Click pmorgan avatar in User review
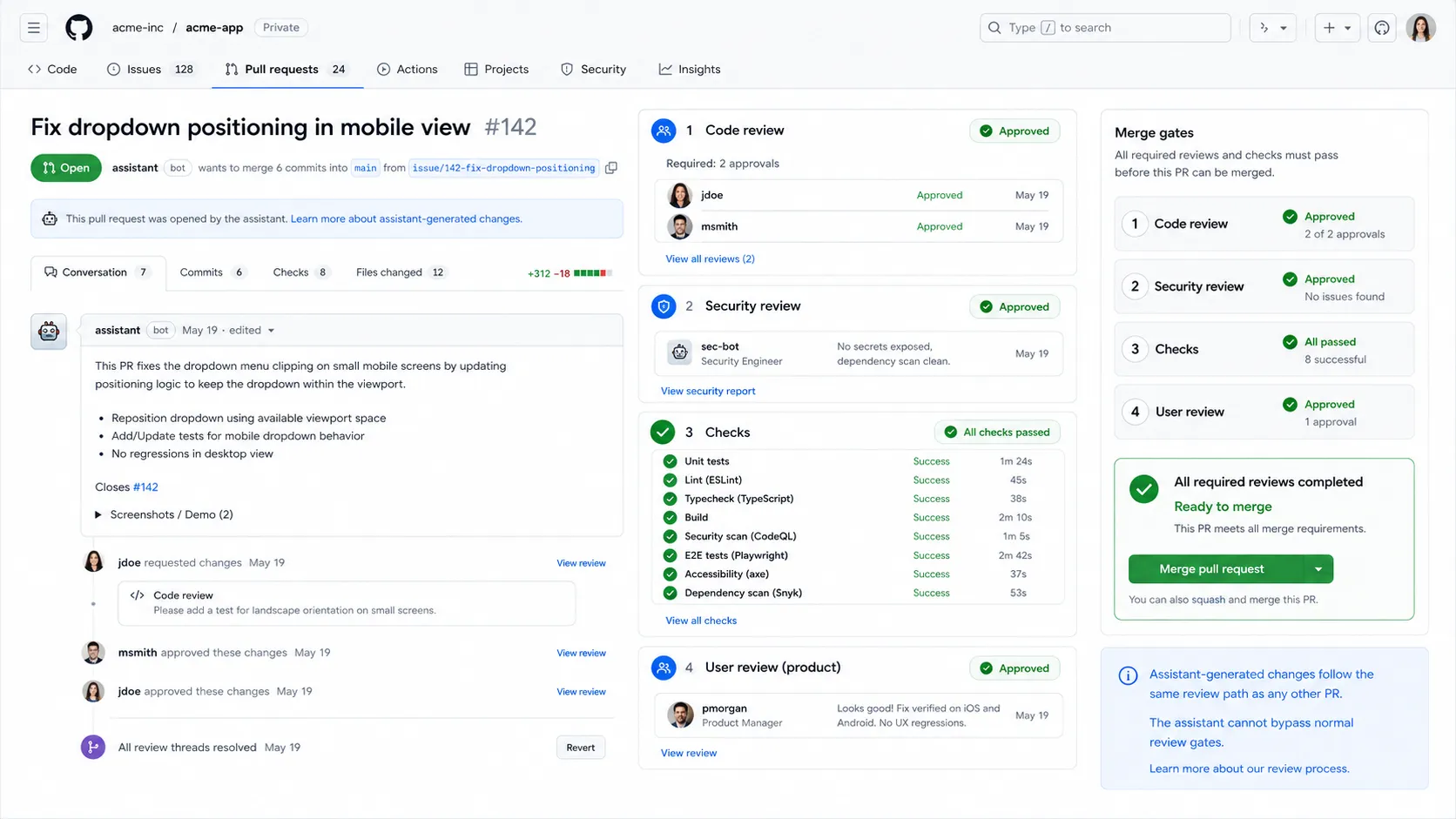The image size is (1456, 819). 680,715
